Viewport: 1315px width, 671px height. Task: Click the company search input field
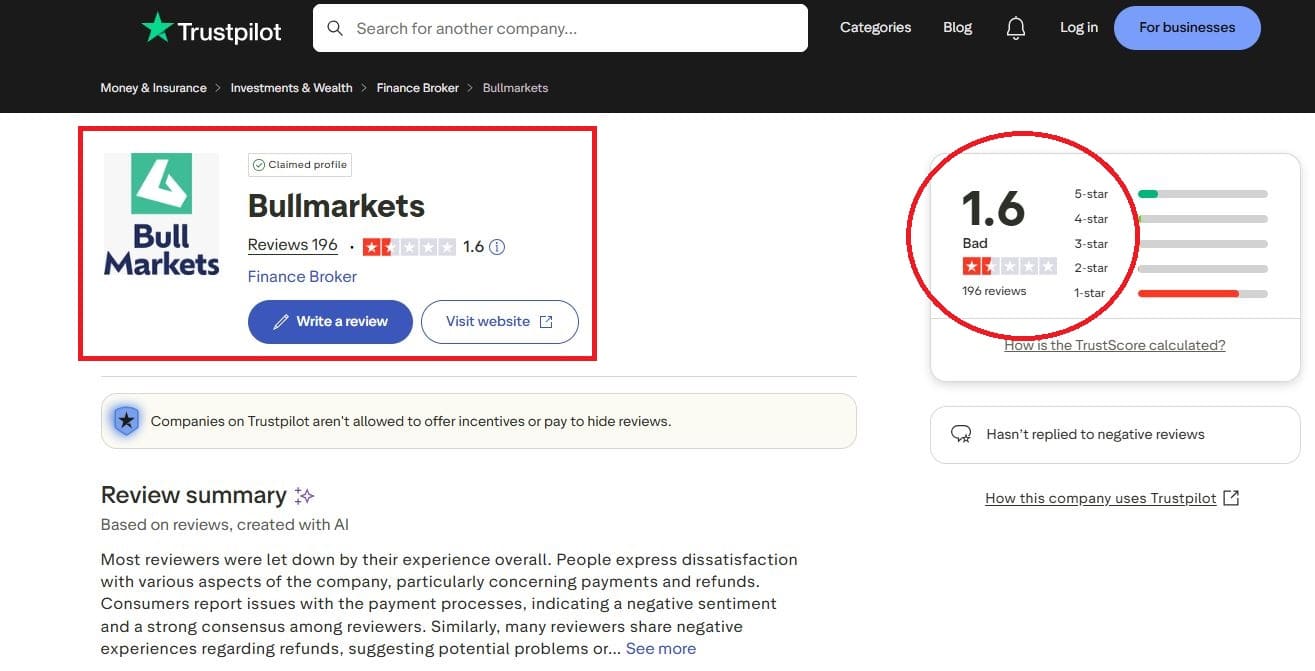tap(560, 28)
